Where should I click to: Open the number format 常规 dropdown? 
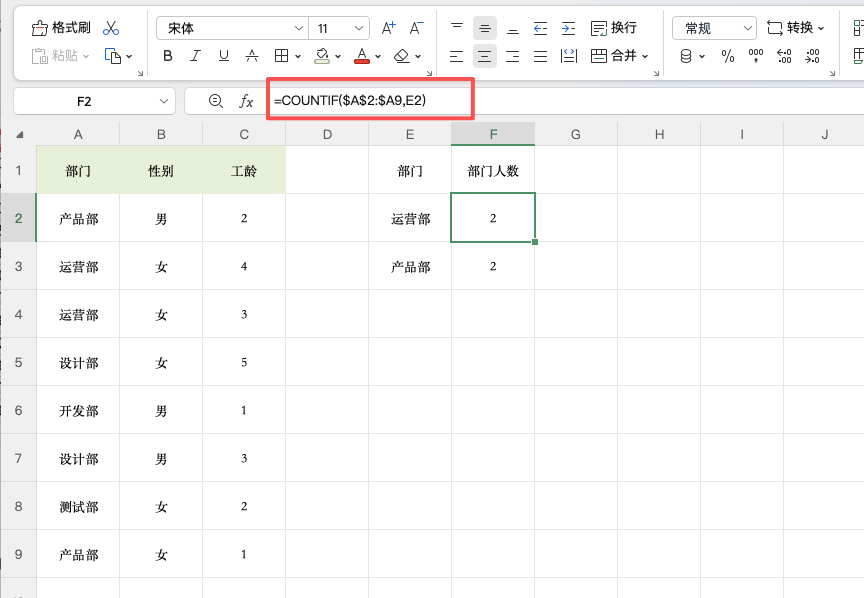(712, 27)
